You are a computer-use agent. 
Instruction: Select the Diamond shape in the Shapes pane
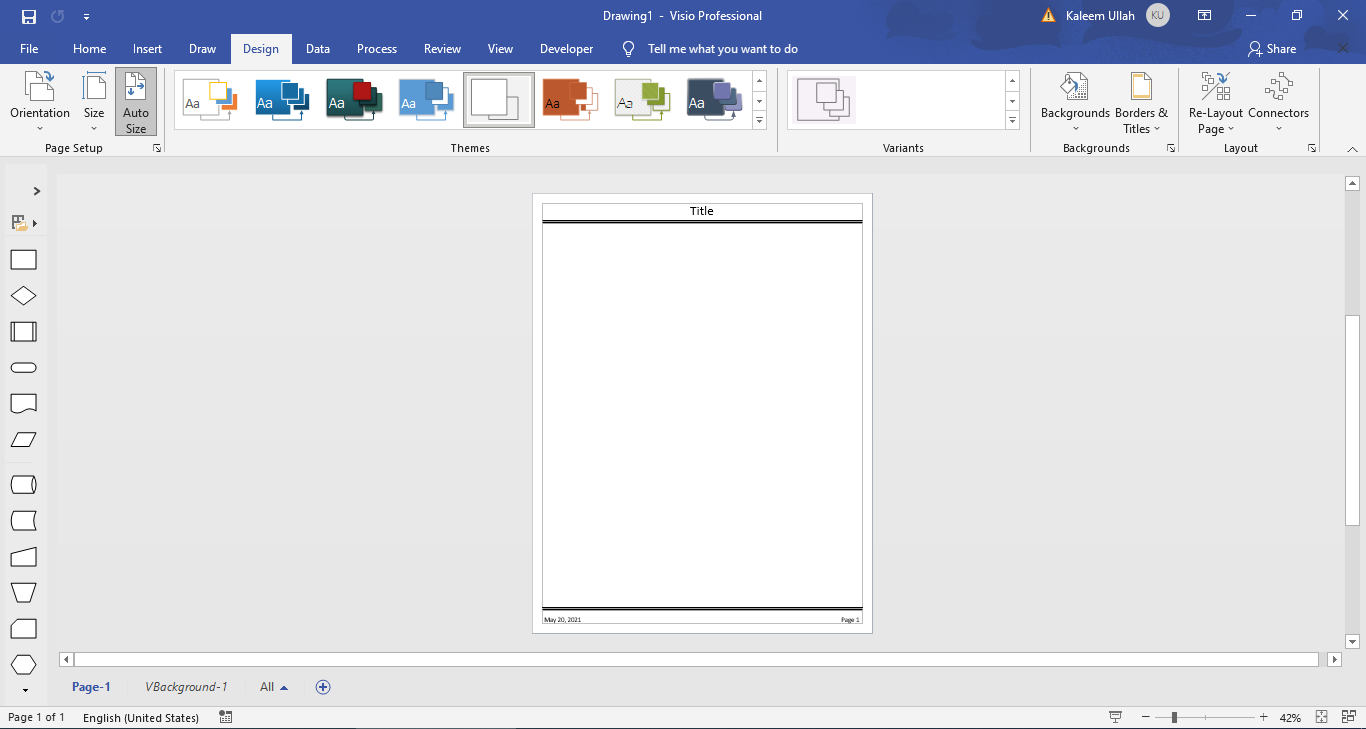(23, 295)
